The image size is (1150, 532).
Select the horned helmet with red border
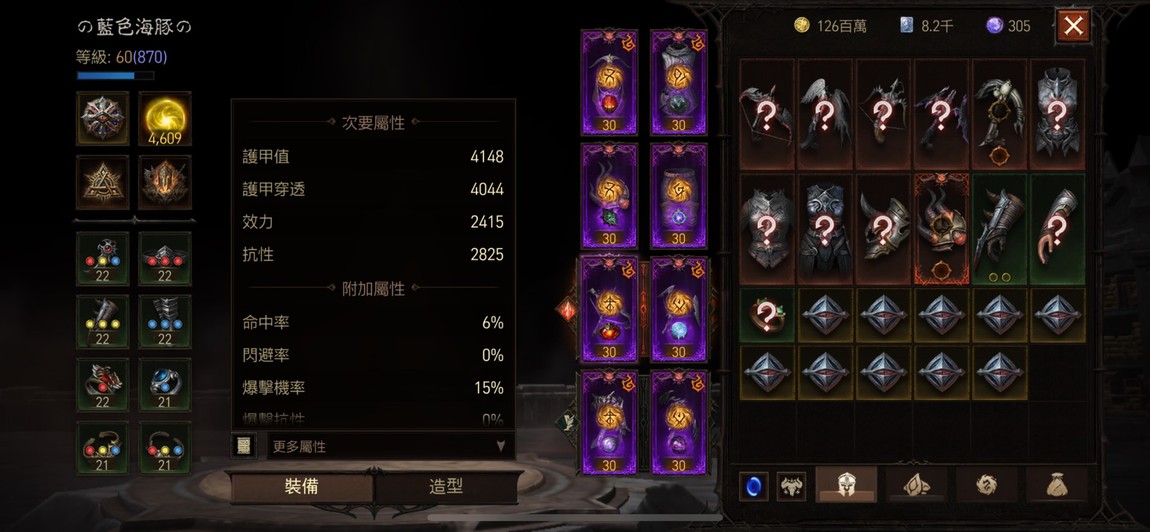[x=941, y=229]
